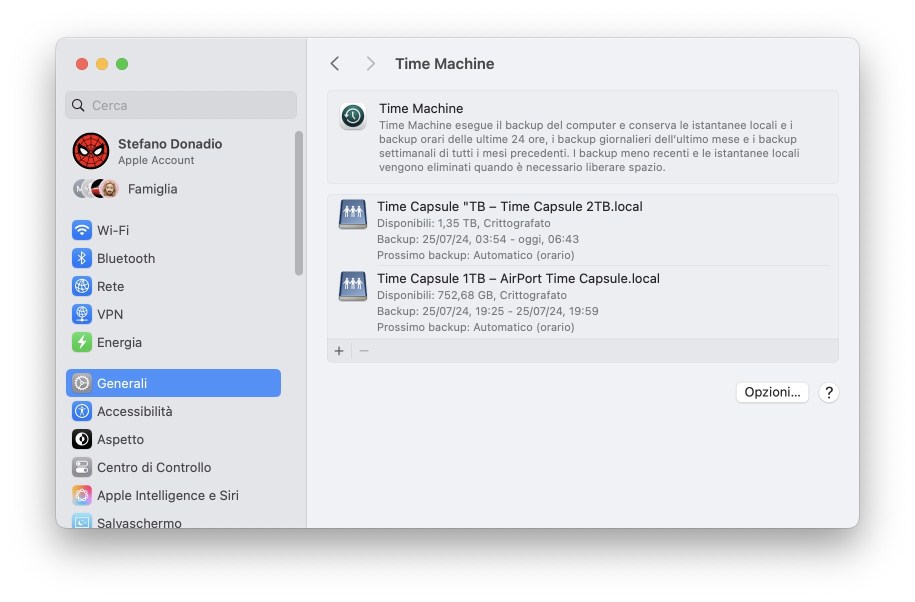
Task: Click the Energia lightning icon
Action: [x=82, y=342]
